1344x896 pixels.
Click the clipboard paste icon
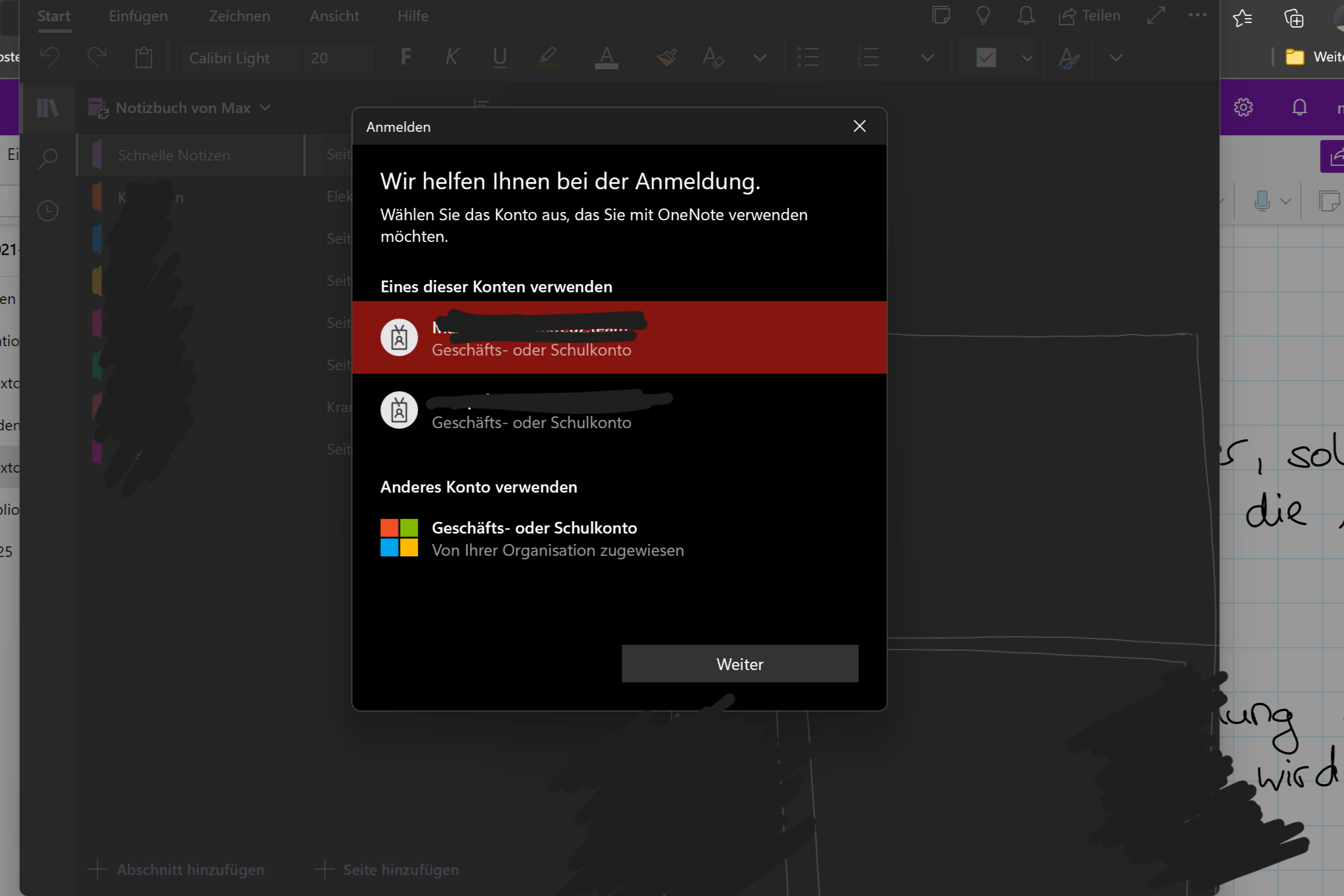[x=144, y=57]
